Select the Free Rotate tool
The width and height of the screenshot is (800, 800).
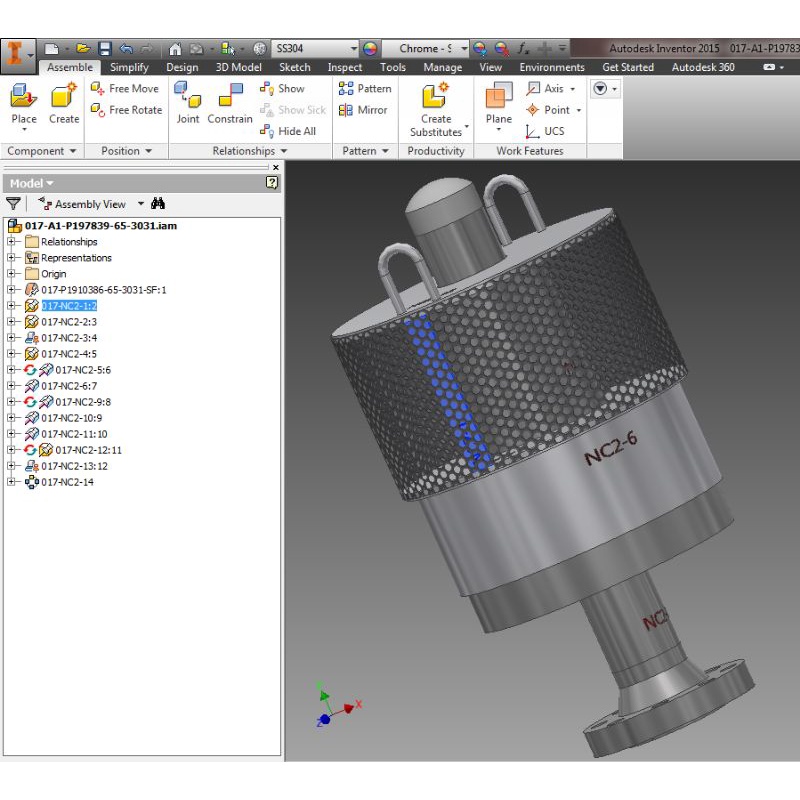[x=126, y=110]
